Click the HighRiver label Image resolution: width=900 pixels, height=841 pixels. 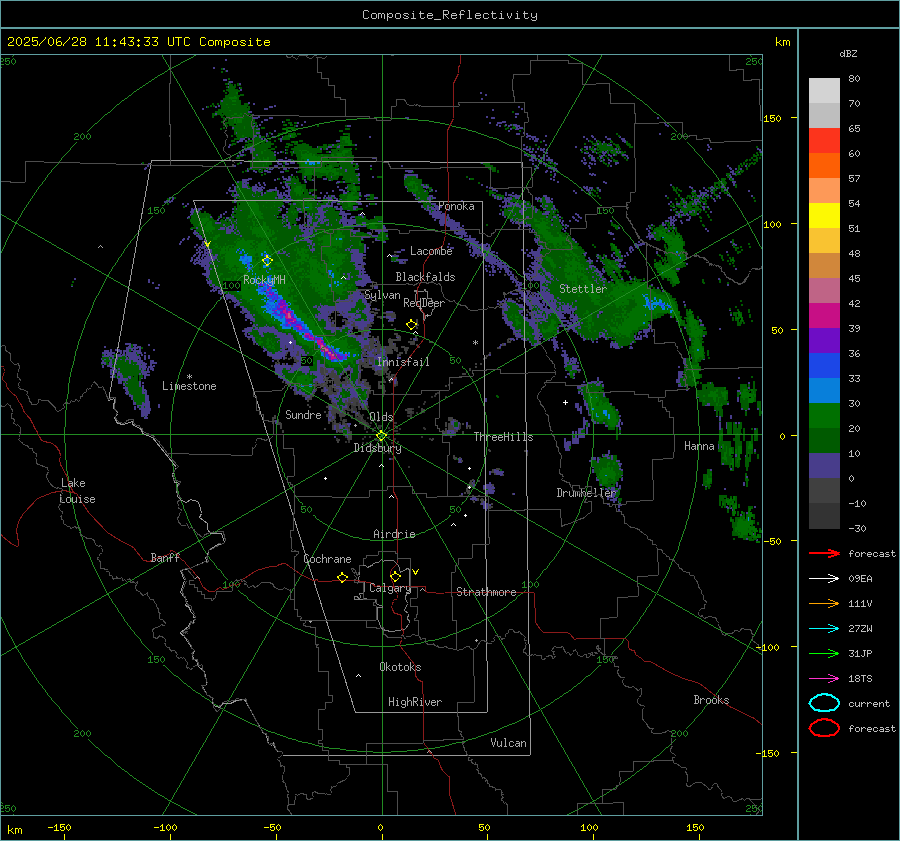coord(415,702)
